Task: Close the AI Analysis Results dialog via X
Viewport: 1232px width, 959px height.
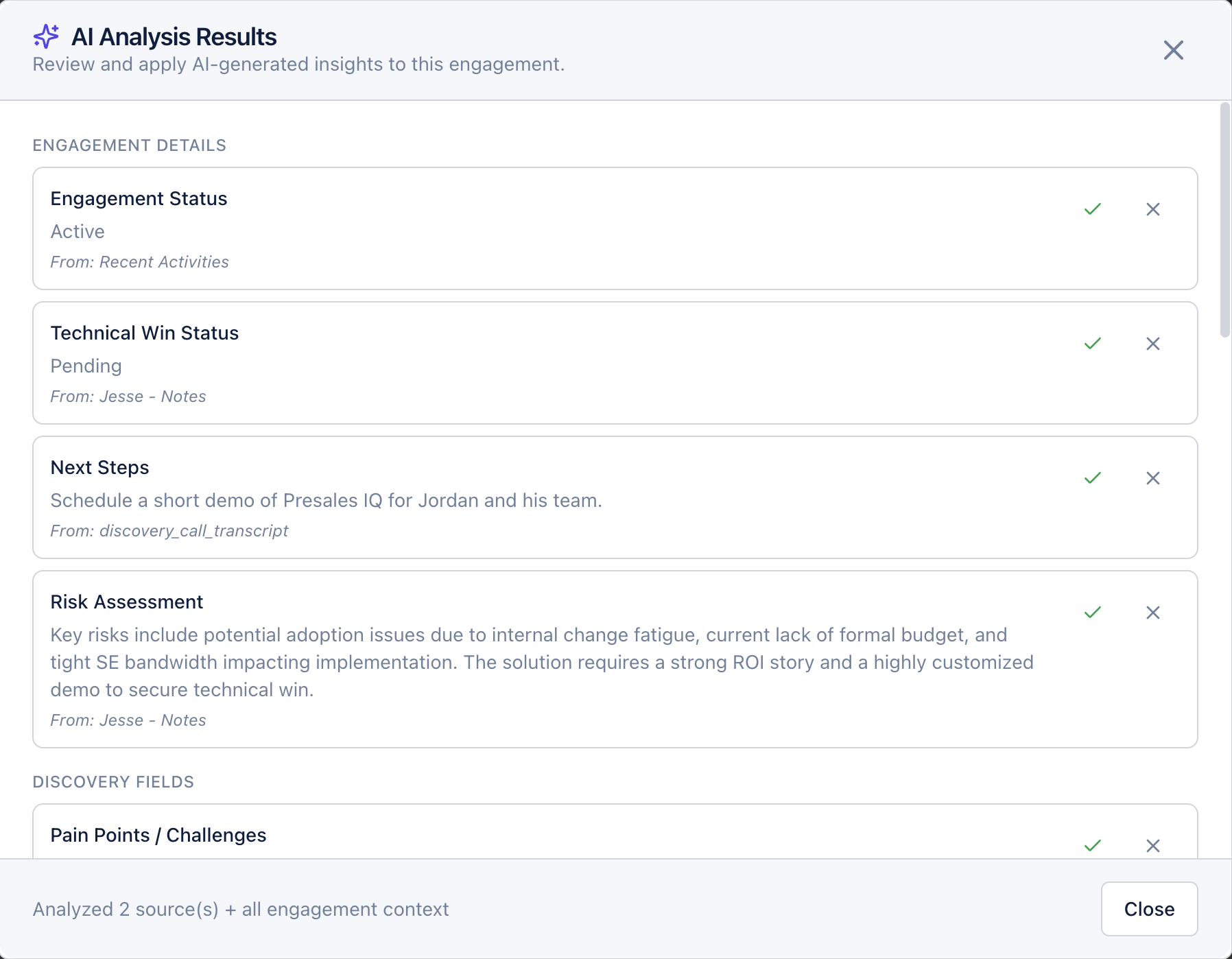Action: click(1173, 51)
